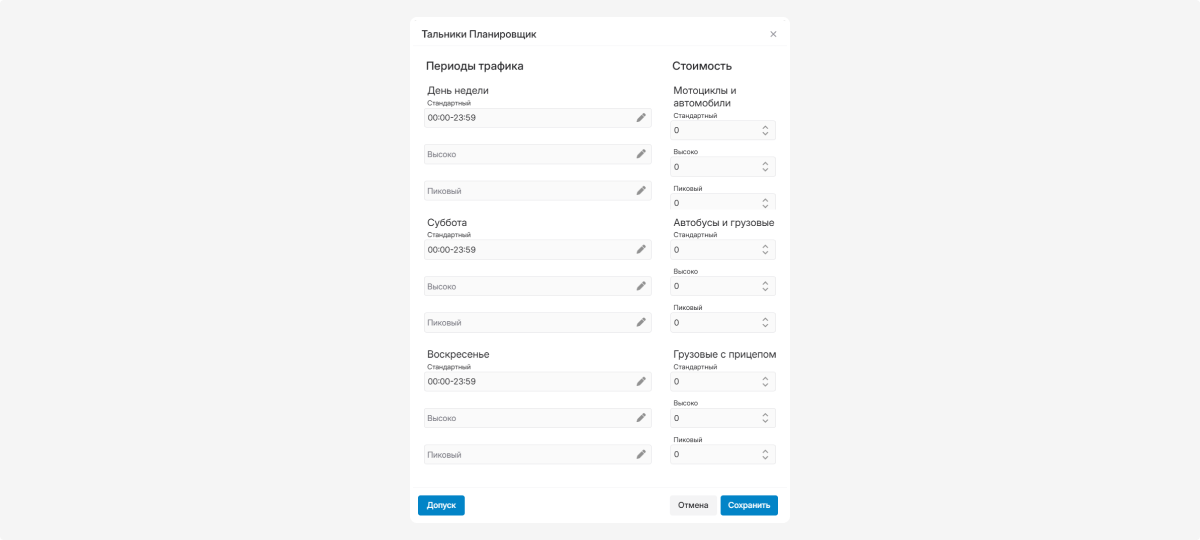Click pencil icon for Воскресенье Высоко period

[x=641, y=418]
